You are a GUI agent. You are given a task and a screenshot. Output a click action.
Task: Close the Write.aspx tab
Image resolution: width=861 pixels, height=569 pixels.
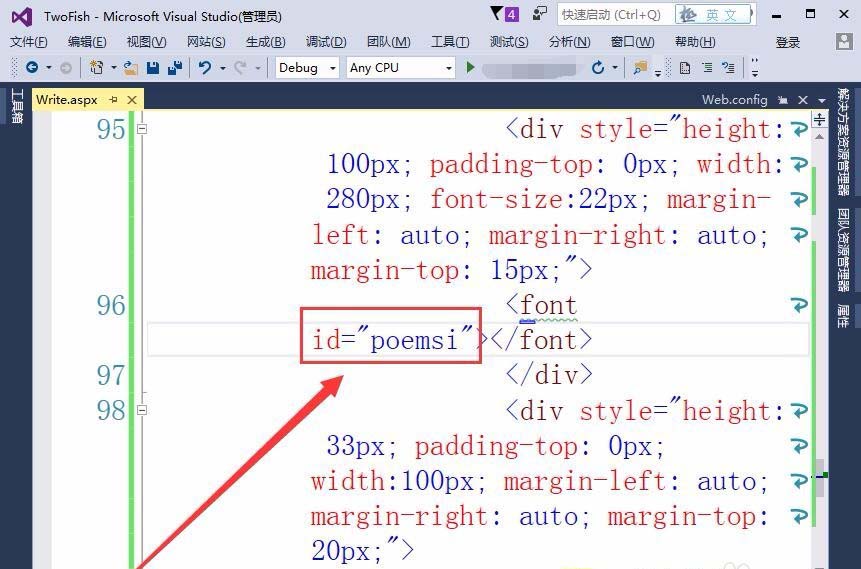(x=132, y=100)
